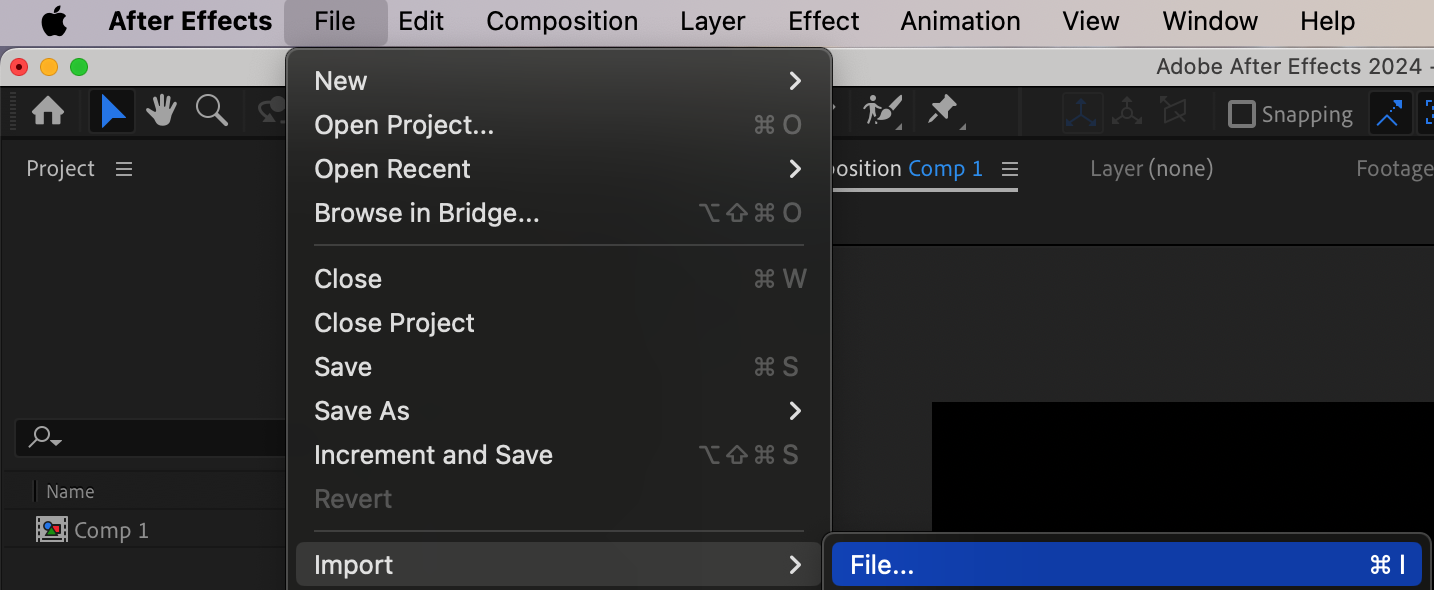The image size is (1434, 590).
Task: Open the Project panel menu
Action: pos(124,169)
